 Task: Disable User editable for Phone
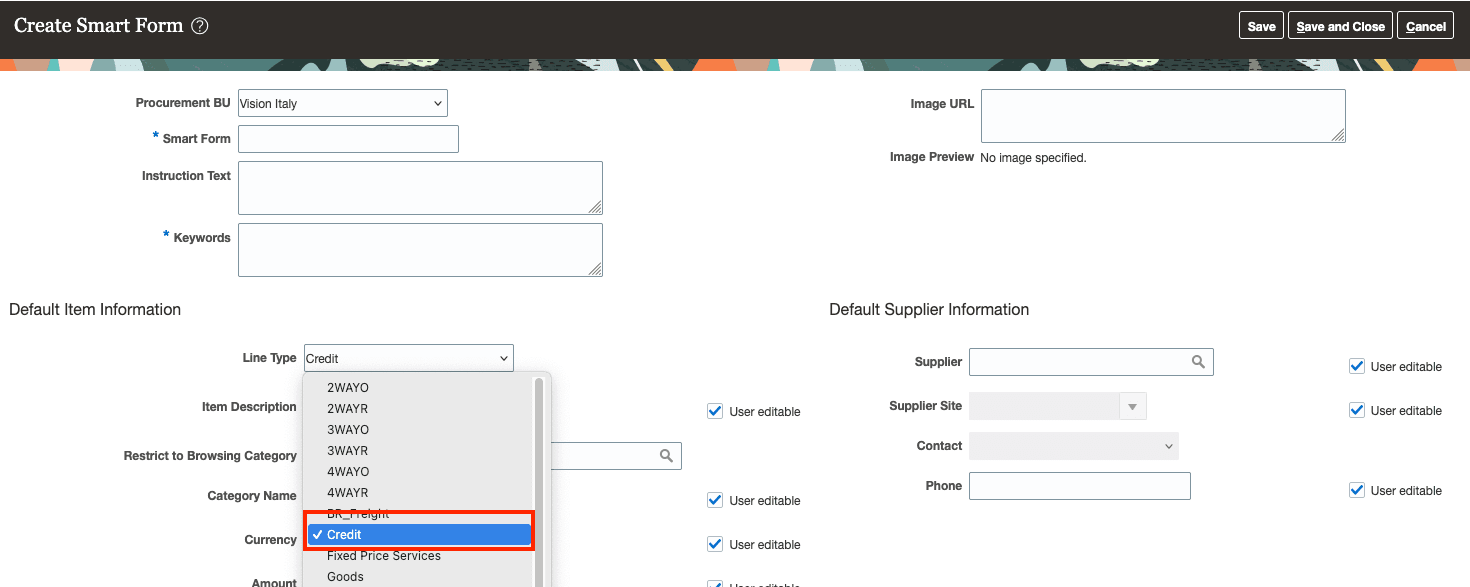click(x=1357, y=490)
